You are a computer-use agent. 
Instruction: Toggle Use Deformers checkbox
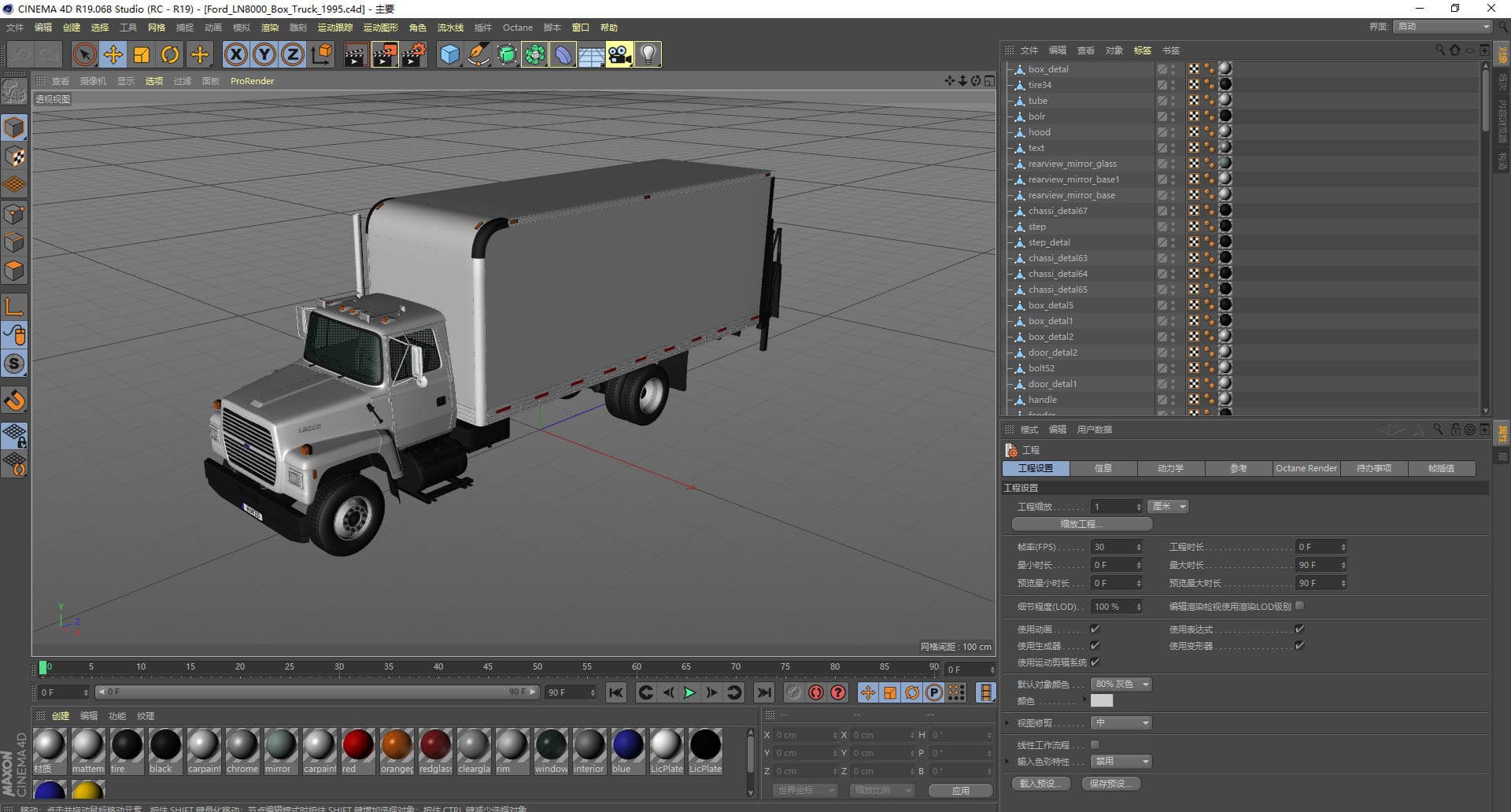1299,646
